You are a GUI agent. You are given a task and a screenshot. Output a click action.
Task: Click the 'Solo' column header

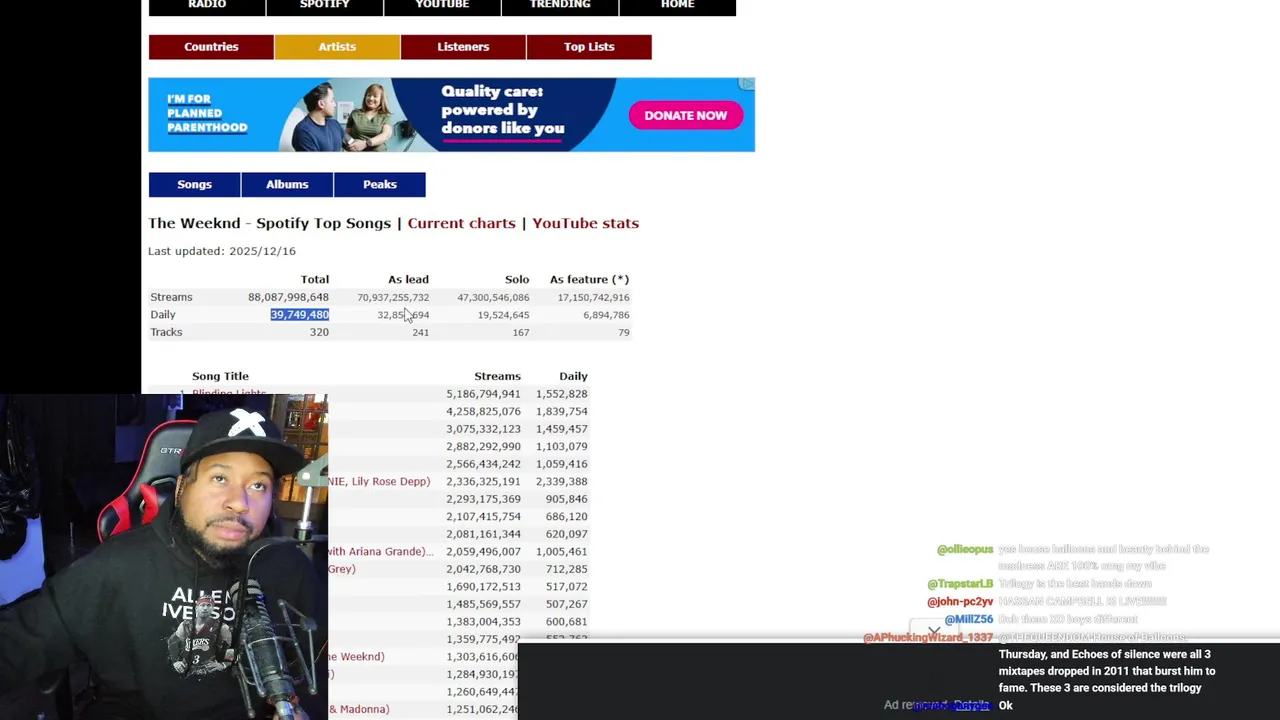(517, 279)
